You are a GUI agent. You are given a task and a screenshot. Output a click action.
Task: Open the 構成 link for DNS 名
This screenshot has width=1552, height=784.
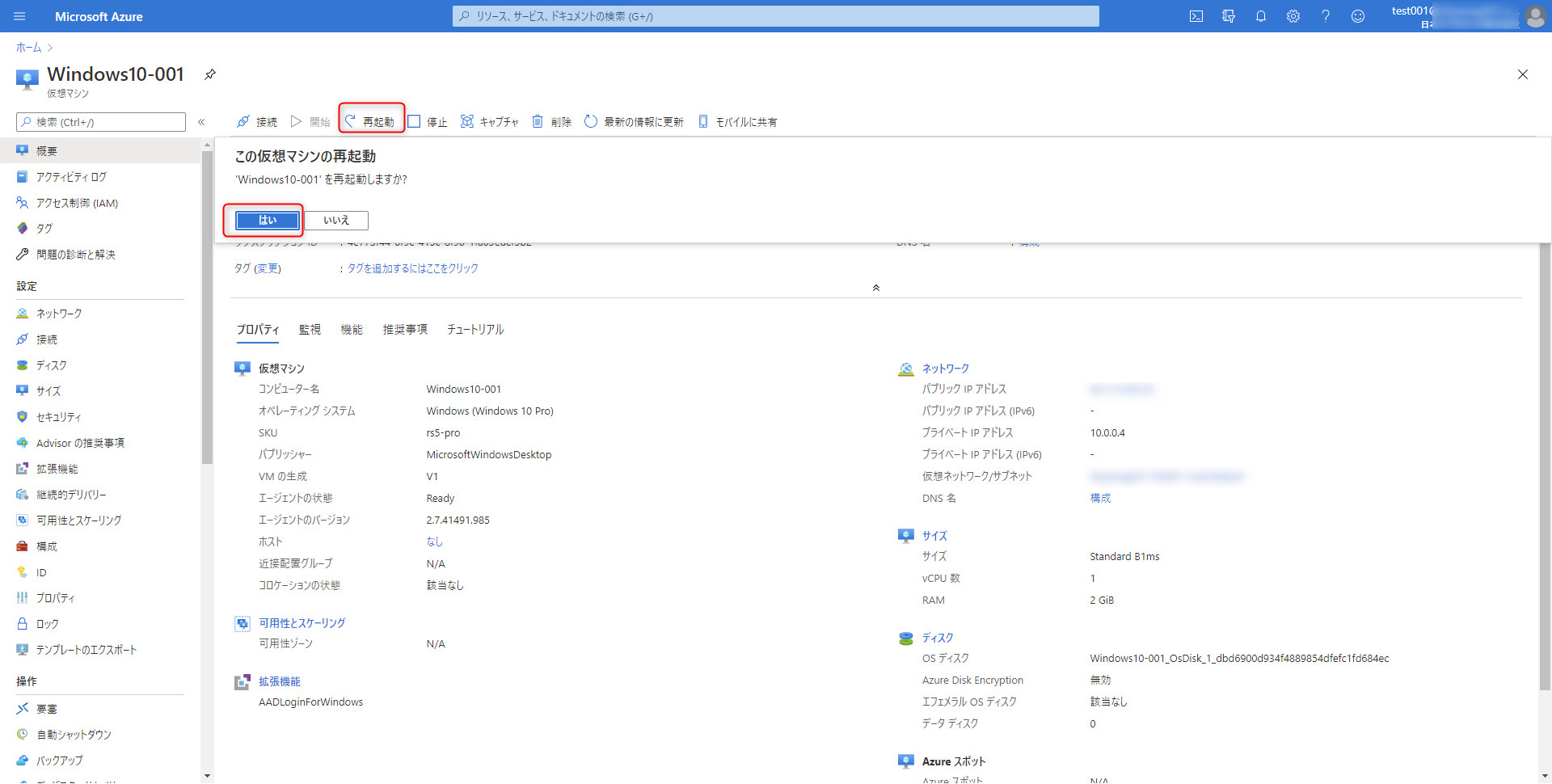[1100, 498]
